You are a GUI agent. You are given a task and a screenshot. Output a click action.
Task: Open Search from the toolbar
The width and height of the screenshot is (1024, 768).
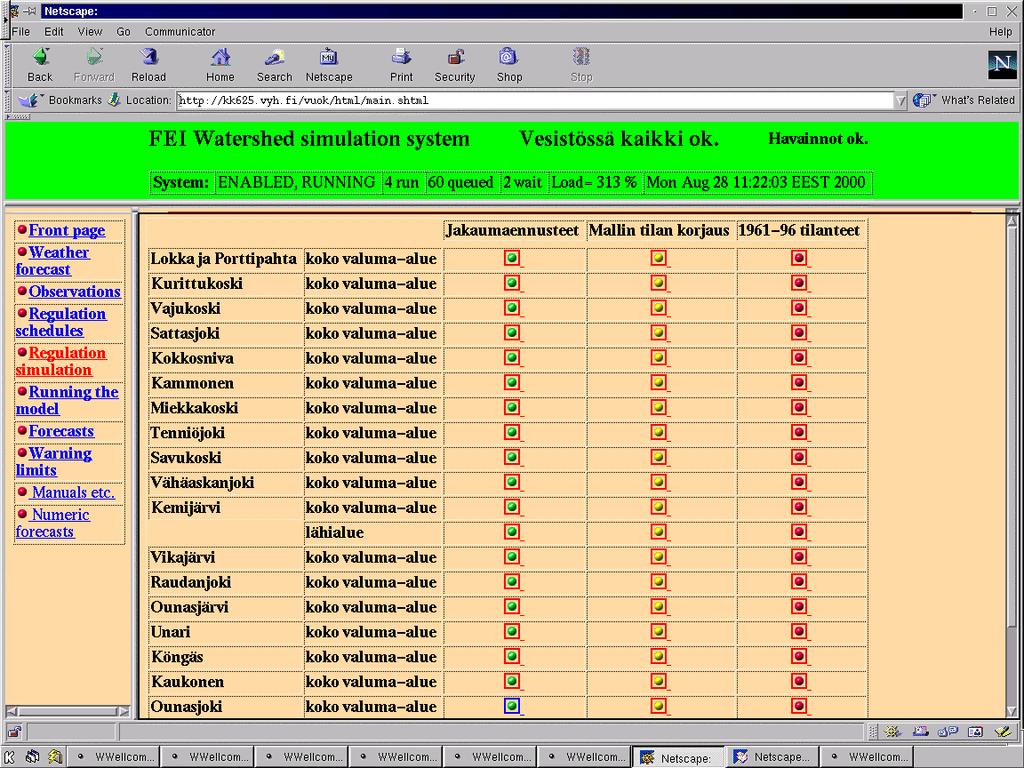pyautogui.click(x=274, y=57)
